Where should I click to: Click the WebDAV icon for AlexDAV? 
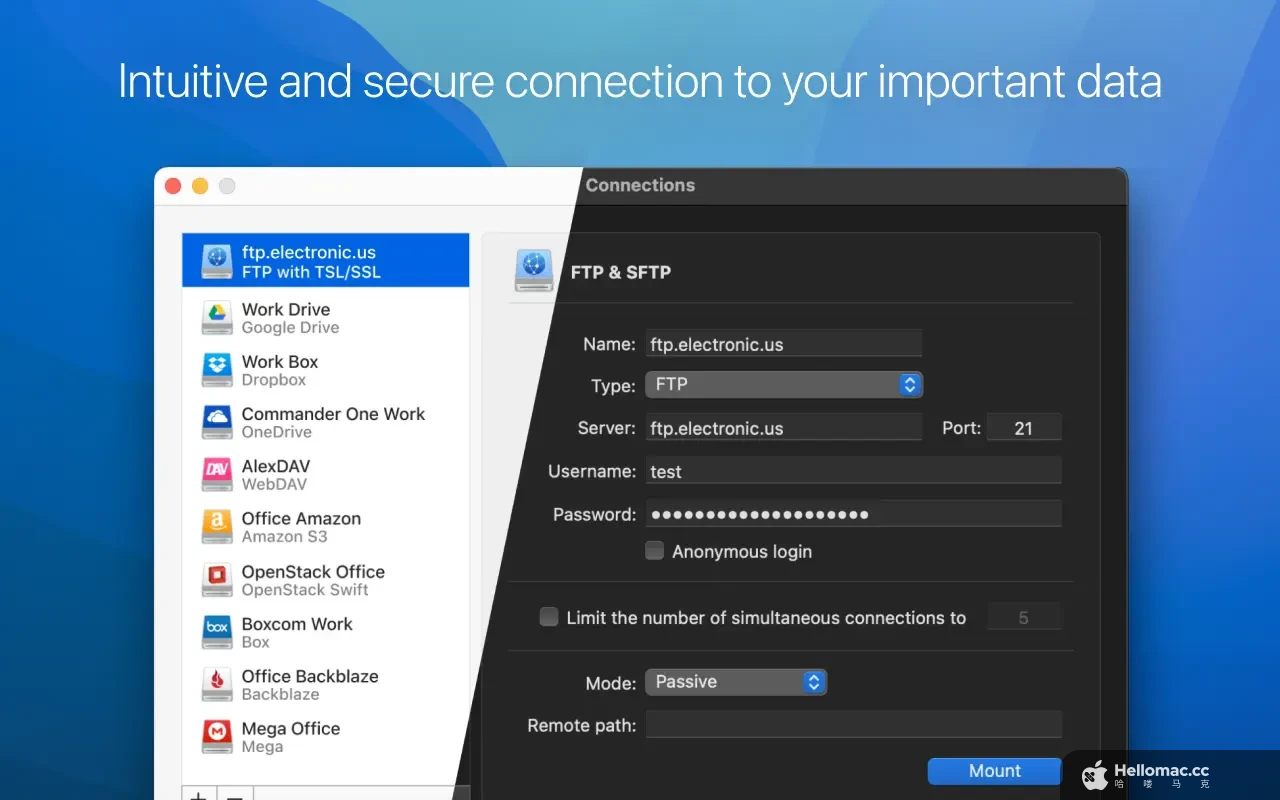click(x=217, y=475)
